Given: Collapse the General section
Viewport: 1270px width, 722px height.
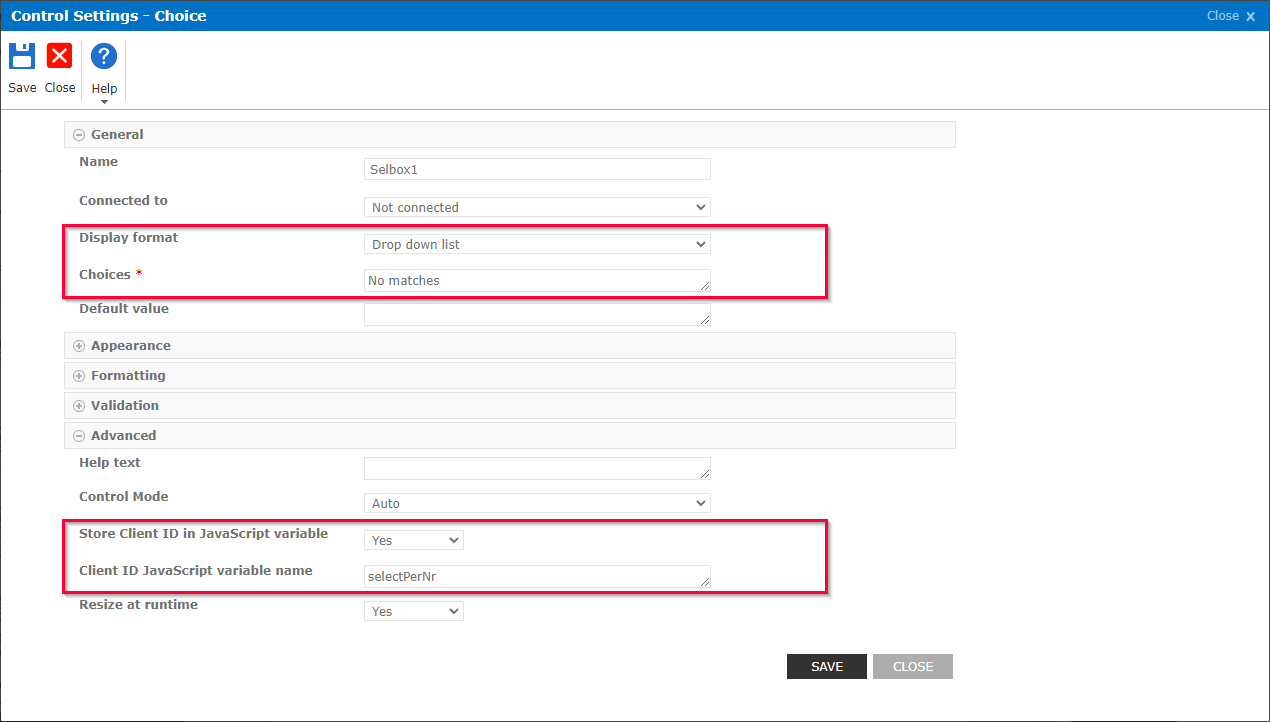Looking at the screenshot, I should 78,134.
